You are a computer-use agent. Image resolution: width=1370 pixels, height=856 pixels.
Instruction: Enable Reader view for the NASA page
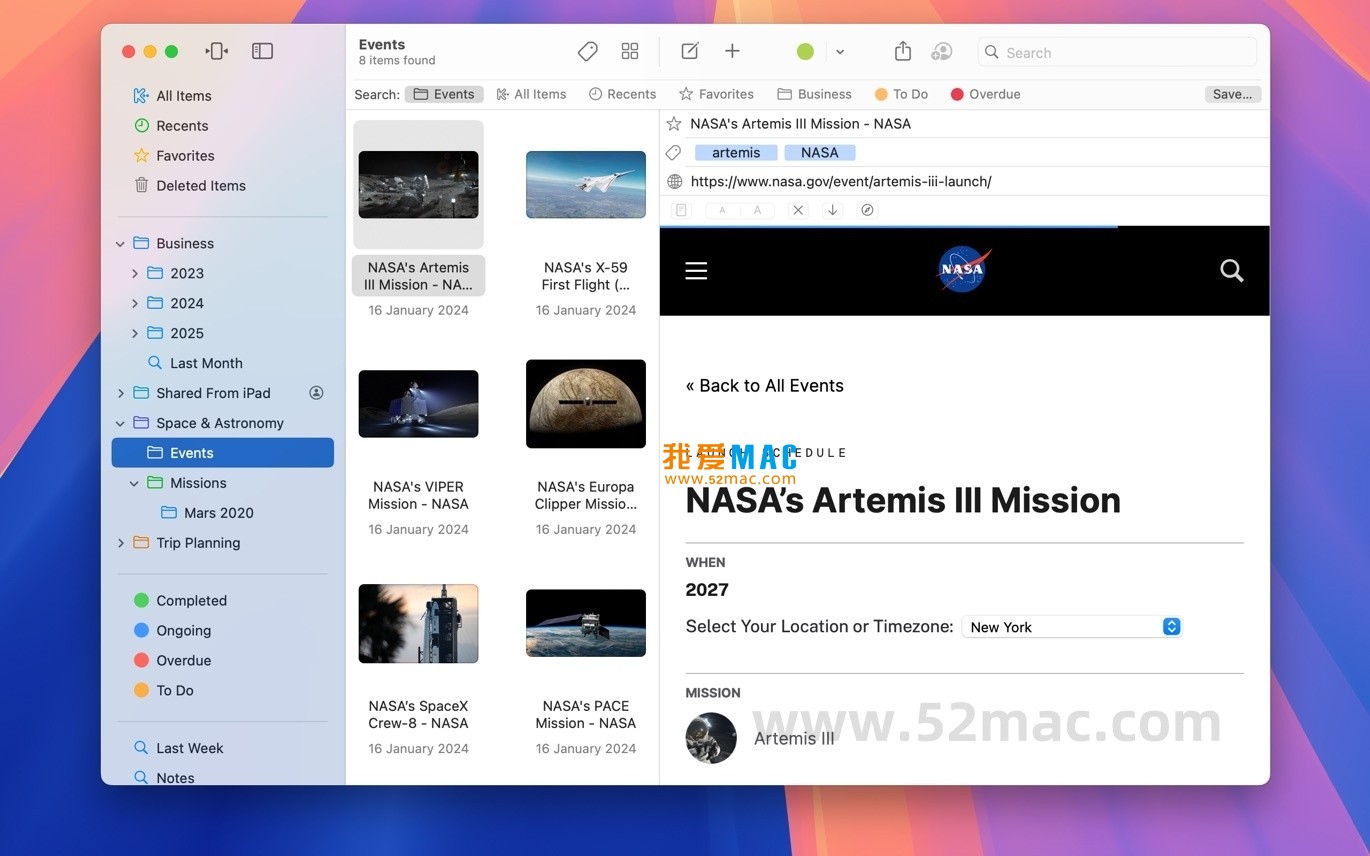pos(681,210)
